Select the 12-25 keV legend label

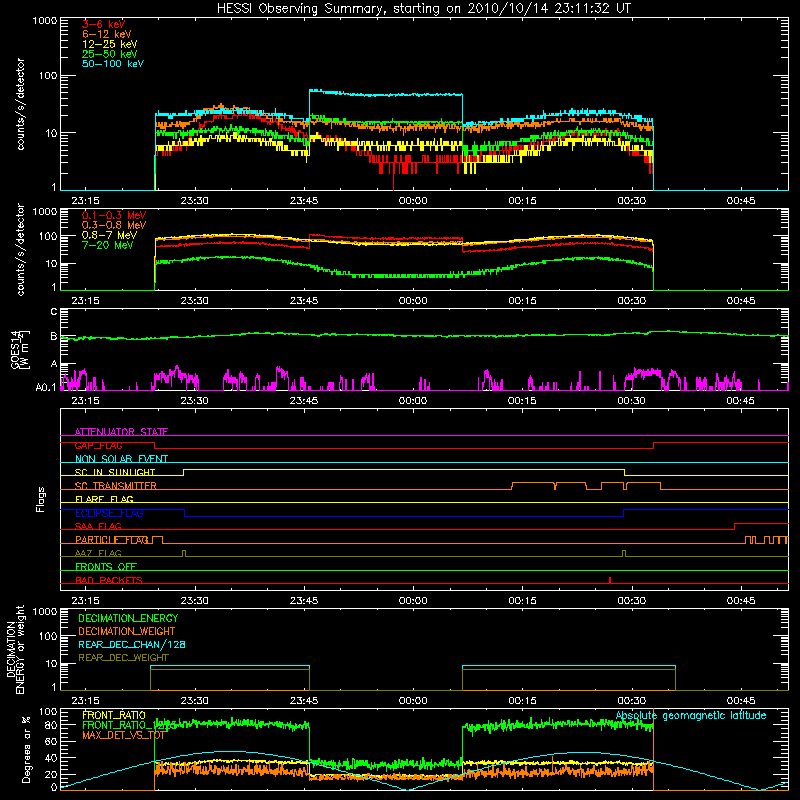pyautogui.click(x=109, y=44)
